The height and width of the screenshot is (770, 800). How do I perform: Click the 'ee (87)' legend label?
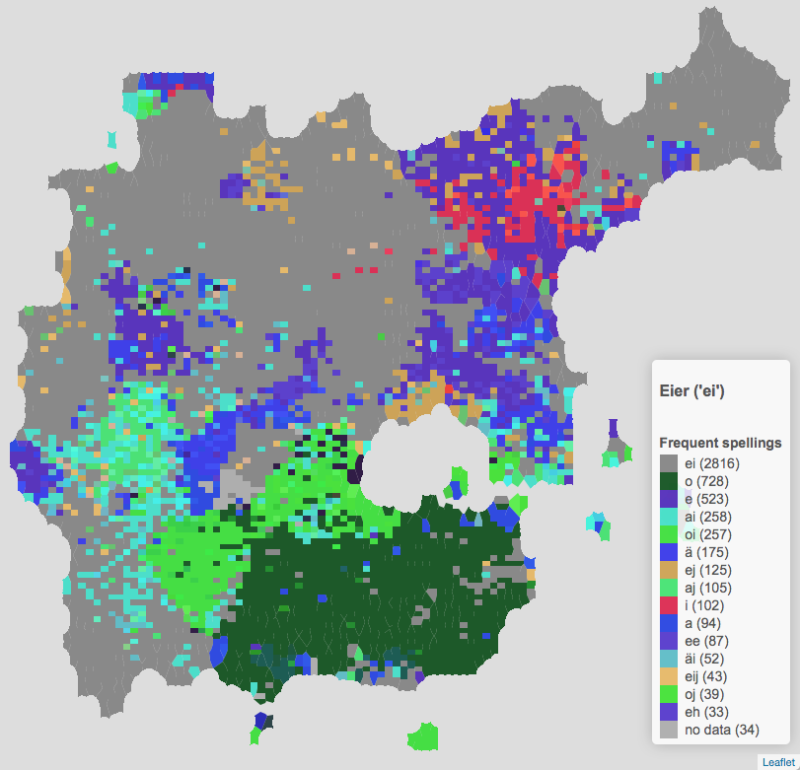[707, 641]
